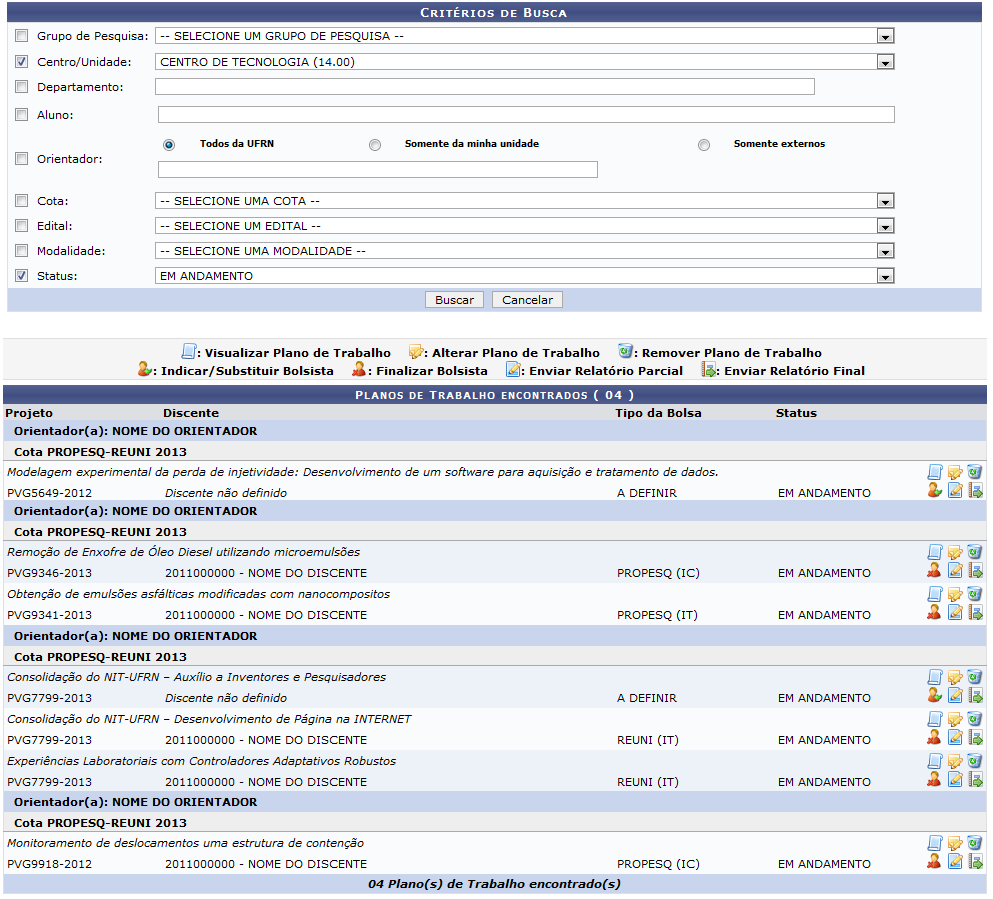Send final report for Desenvolvimento de Página plan

(975, 737)
